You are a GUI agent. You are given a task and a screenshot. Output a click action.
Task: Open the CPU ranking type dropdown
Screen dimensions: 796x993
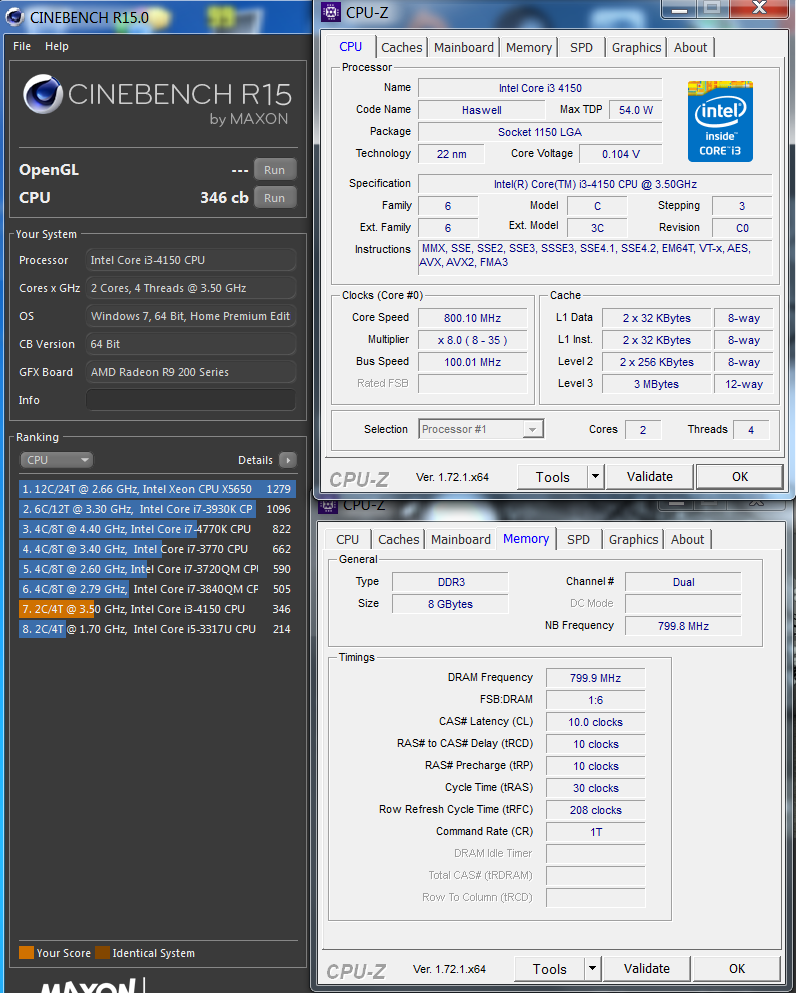click(56, 460)
